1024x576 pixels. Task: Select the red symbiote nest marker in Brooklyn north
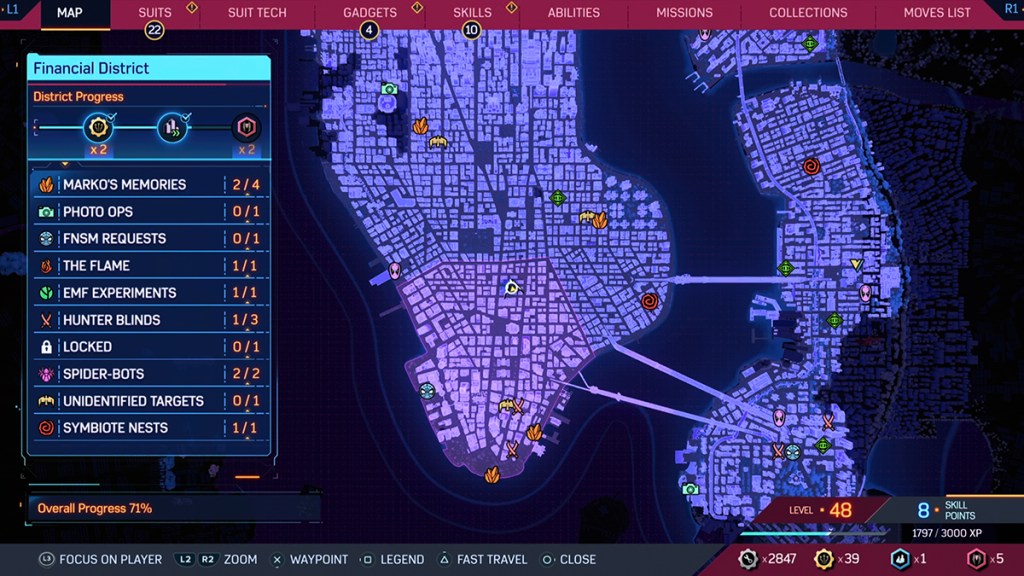tap(811, 167)
